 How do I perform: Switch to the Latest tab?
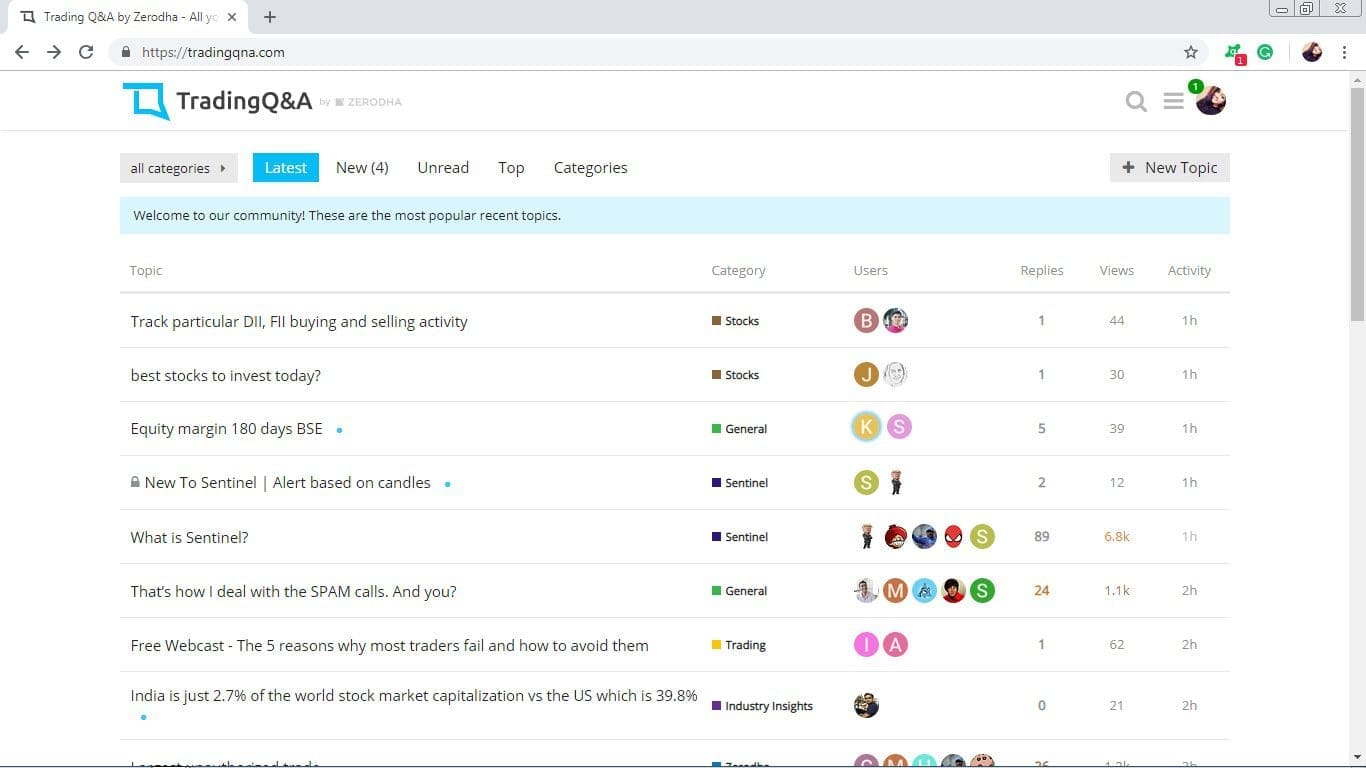pos(286,167)
